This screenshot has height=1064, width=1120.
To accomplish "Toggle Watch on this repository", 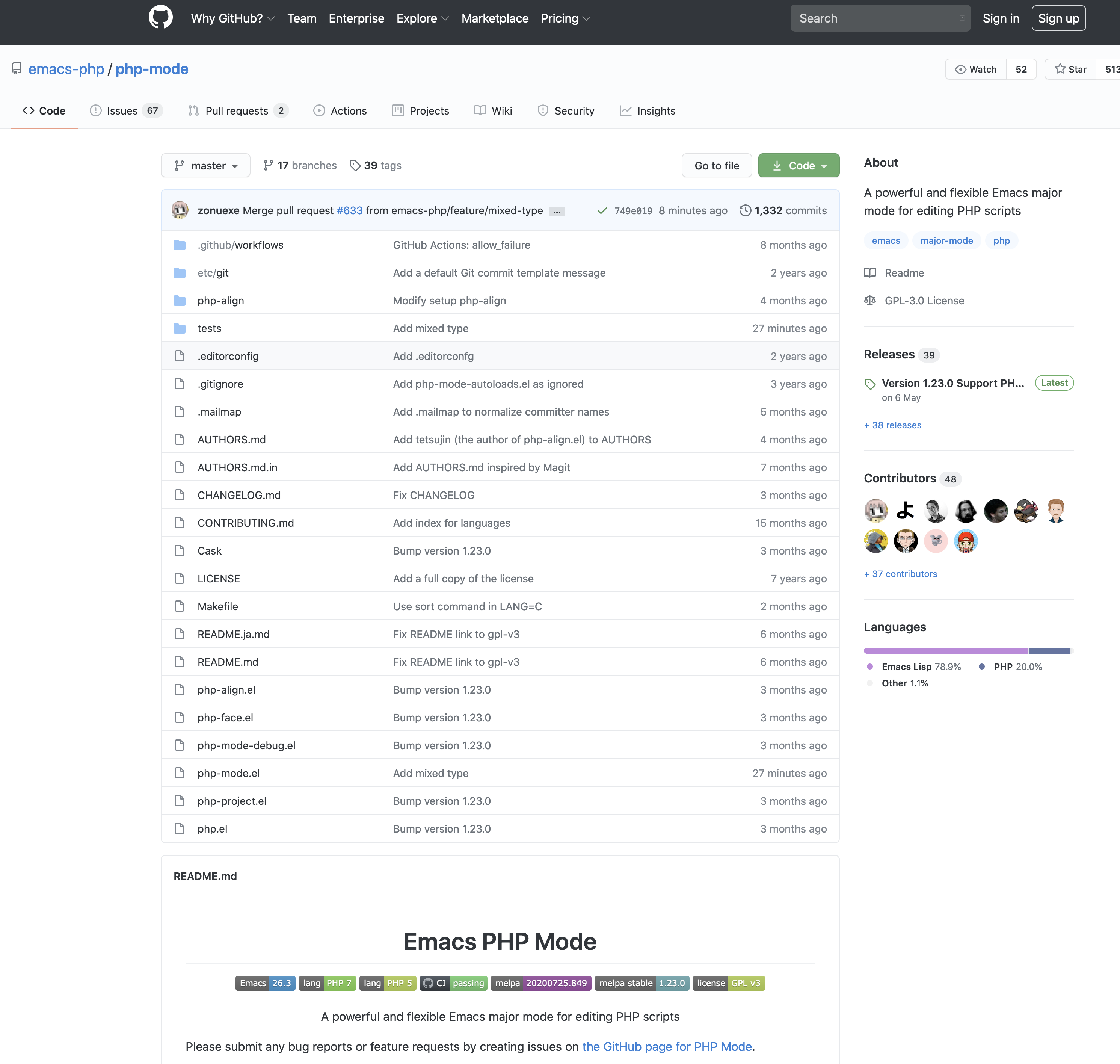I will pyautogui.click(x=975, y=69).
